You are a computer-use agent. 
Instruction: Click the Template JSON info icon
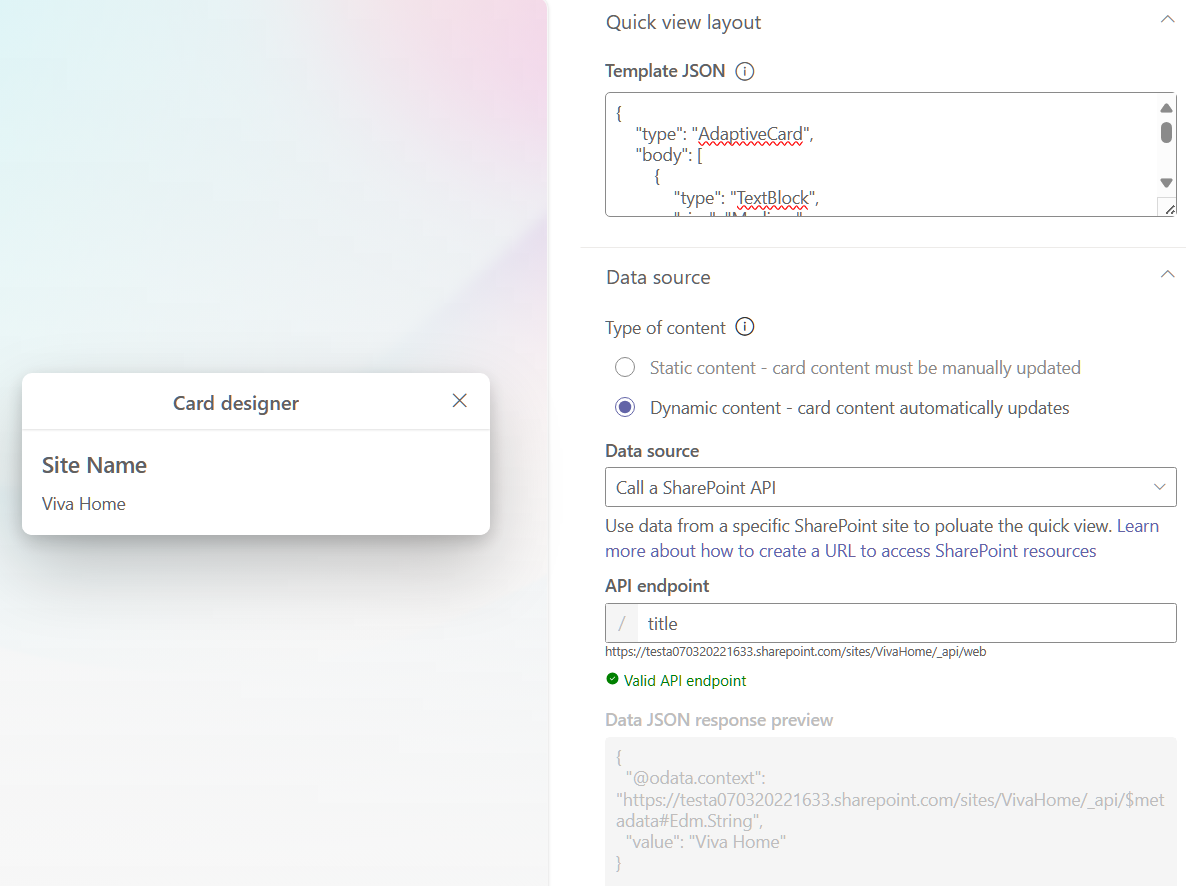pos(744,71)
